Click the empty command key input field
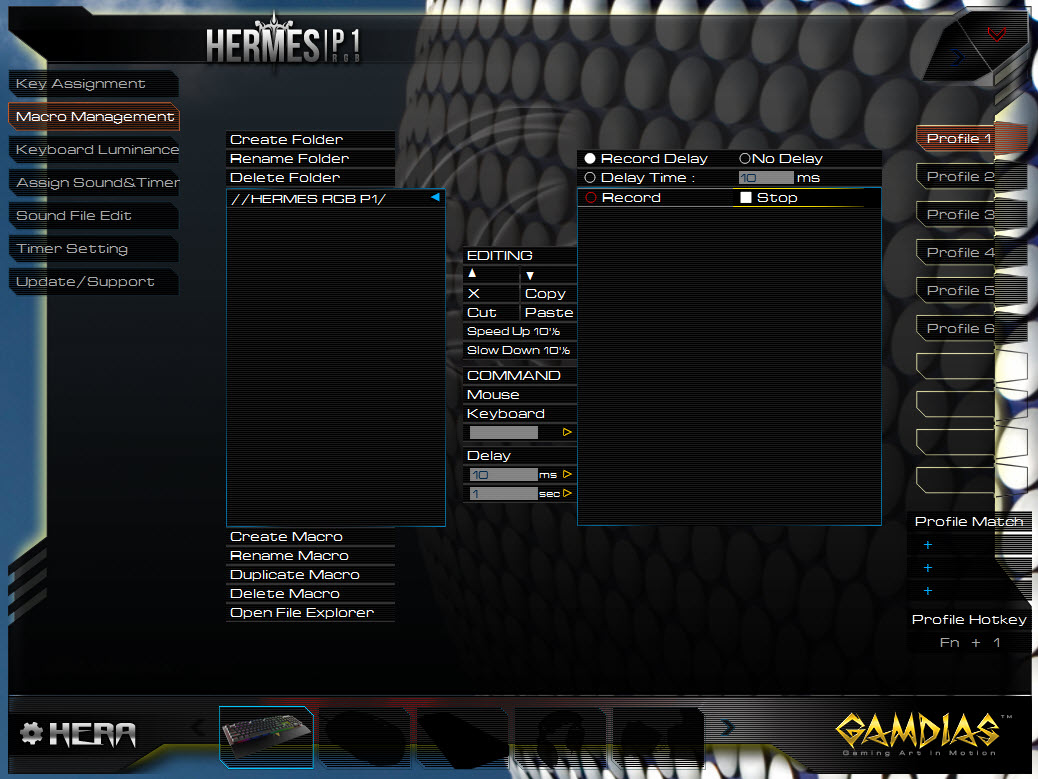 [x=504, y=433]
